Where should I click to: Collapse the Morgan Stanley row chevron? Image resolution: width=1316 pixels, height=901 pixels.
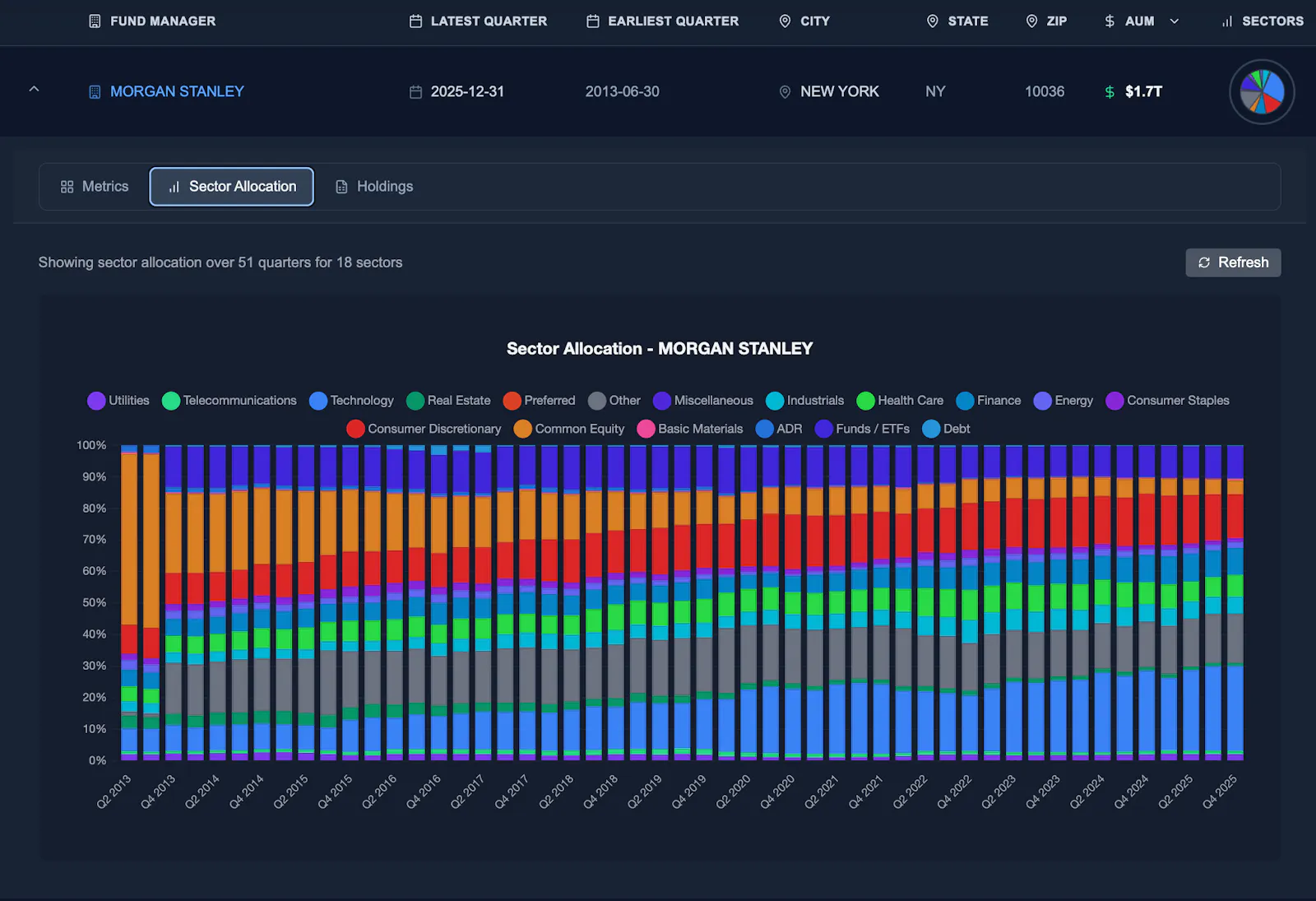pos(34,89)
